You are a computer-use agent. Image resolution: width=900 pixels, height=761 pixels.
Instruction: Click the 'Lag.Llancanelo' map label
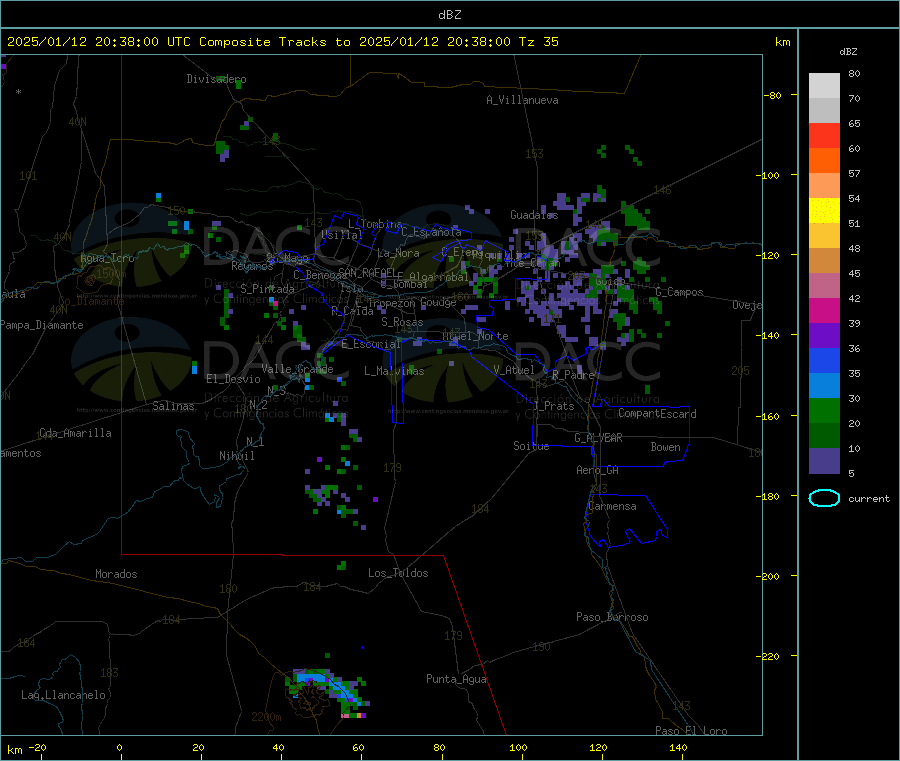click(63, 695)
